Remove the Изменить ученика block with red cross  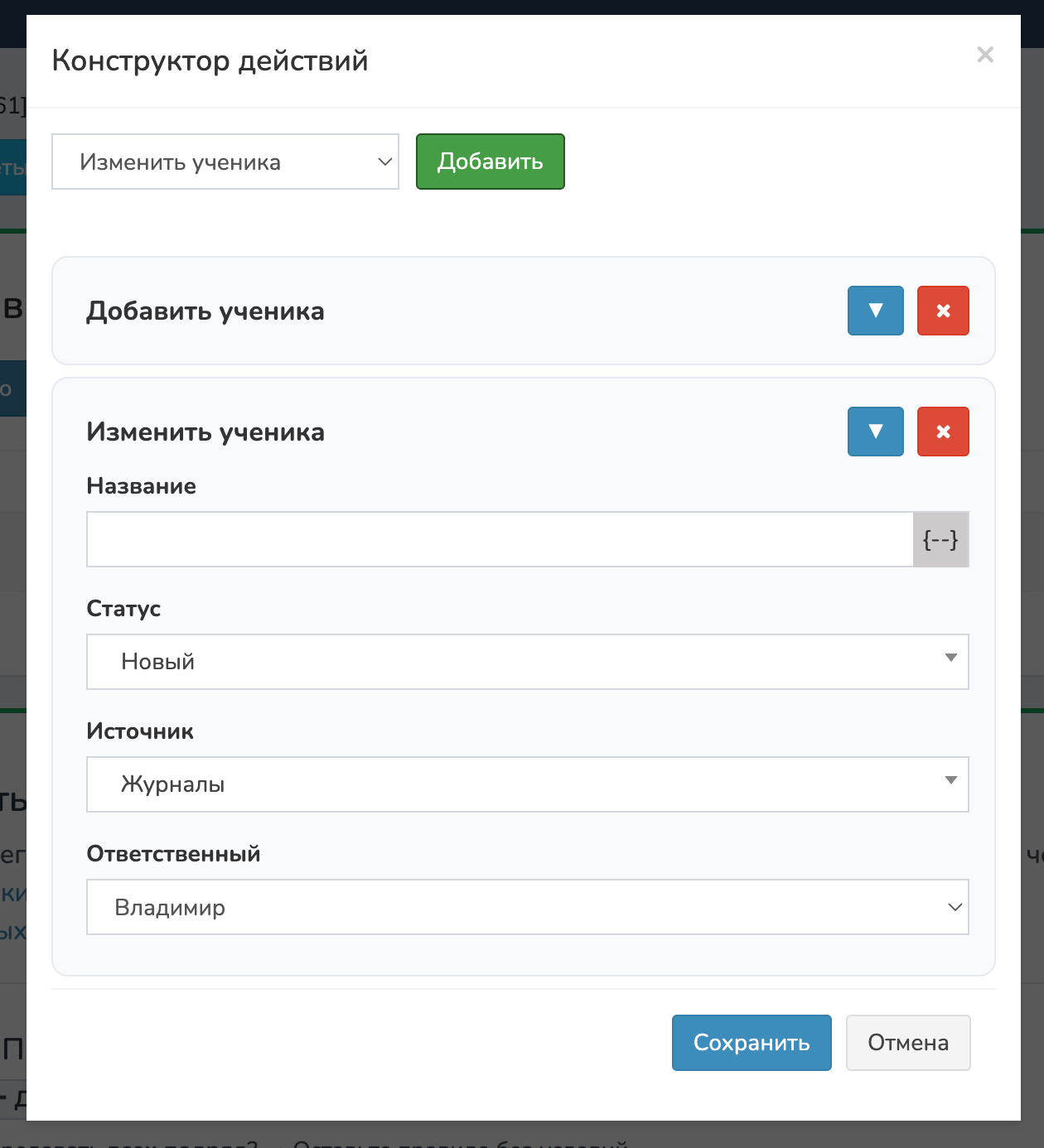[x=943, y=432]
